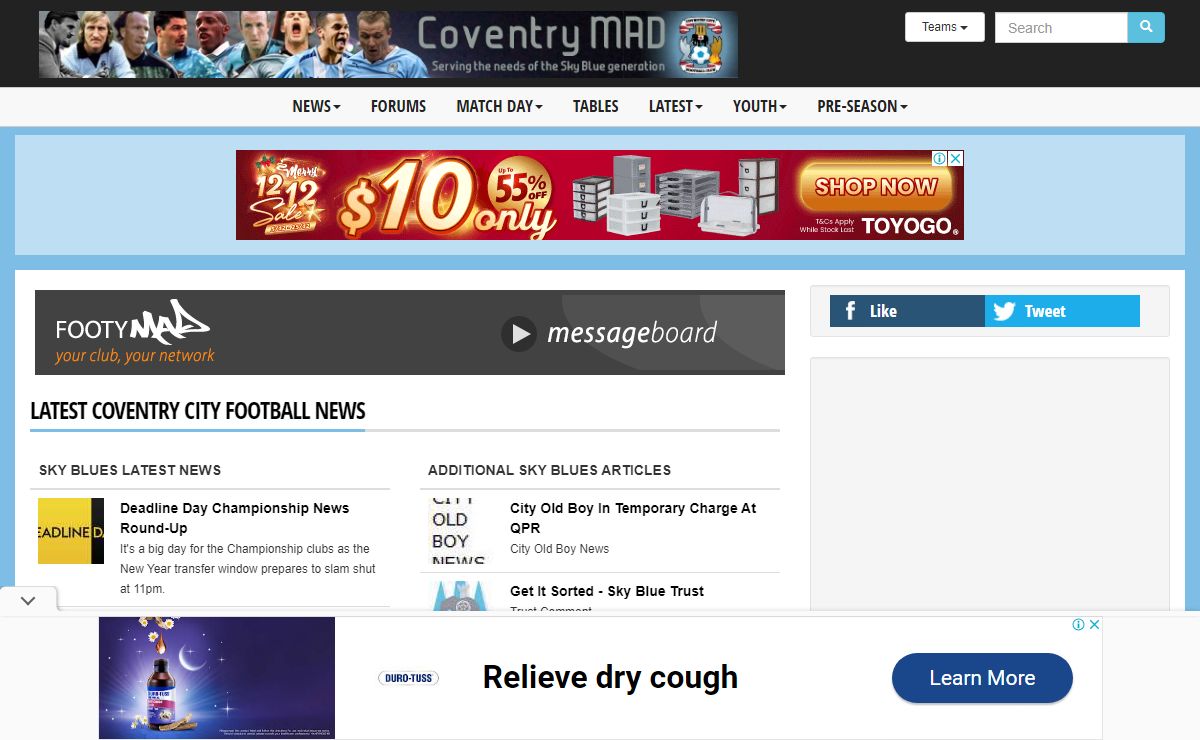Open the YOUTH dropdown menu
The height and width of the screenshot is (740, 1200).
click(759, 106)
